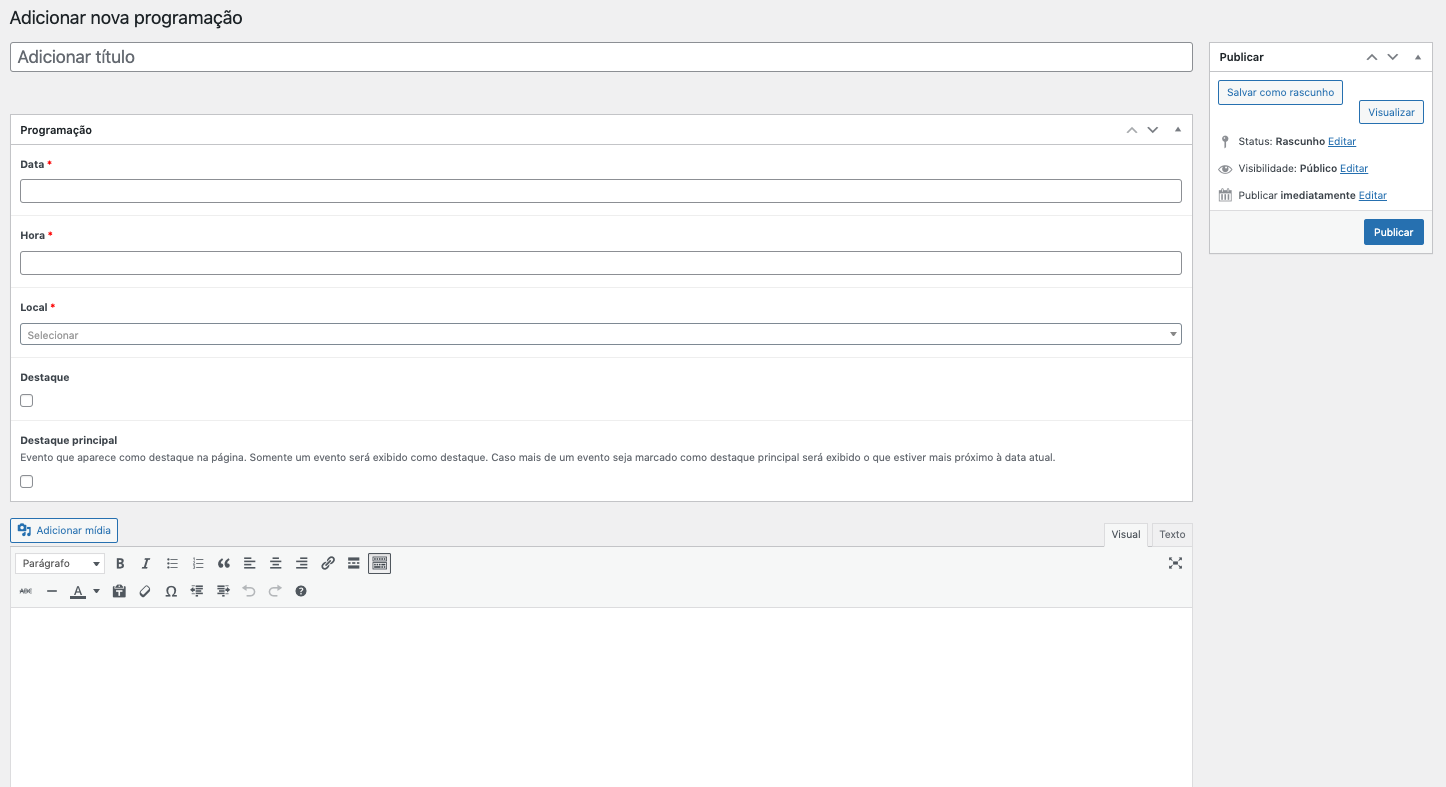The height and width of the screenshot is (787, 1446).
Task: Toggle bold formatting in the editor
Action: pyautogui.click(x=120, y=564)
